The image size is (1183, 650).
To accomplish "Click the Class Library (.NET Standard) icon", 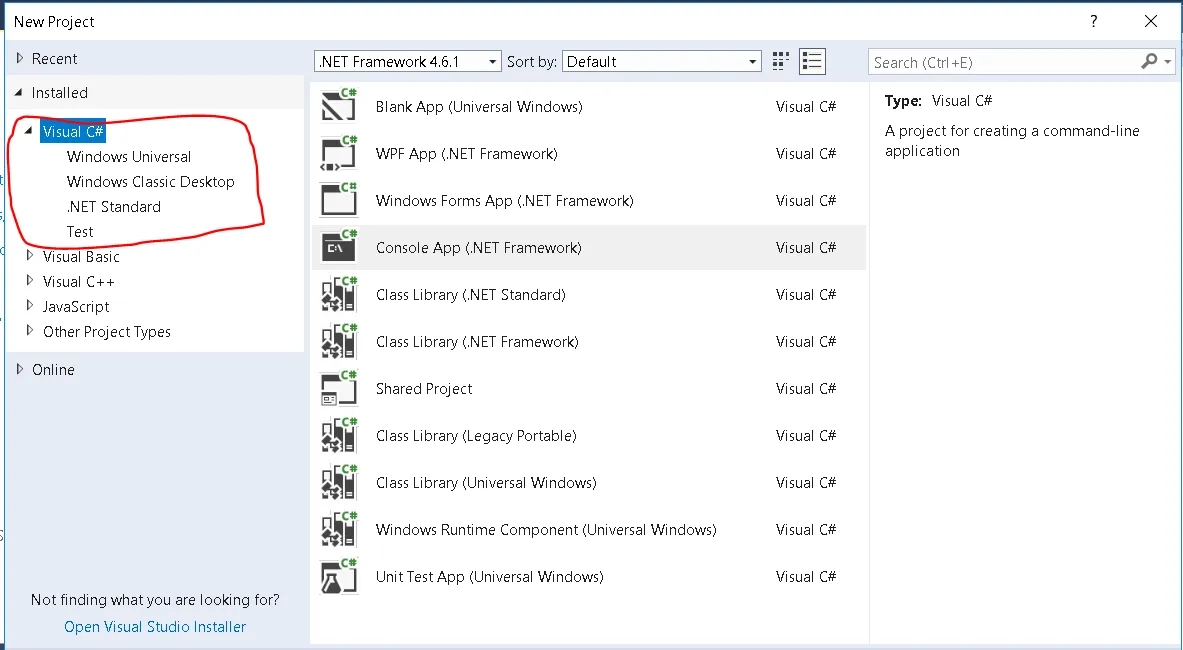I will pos(339,294).
